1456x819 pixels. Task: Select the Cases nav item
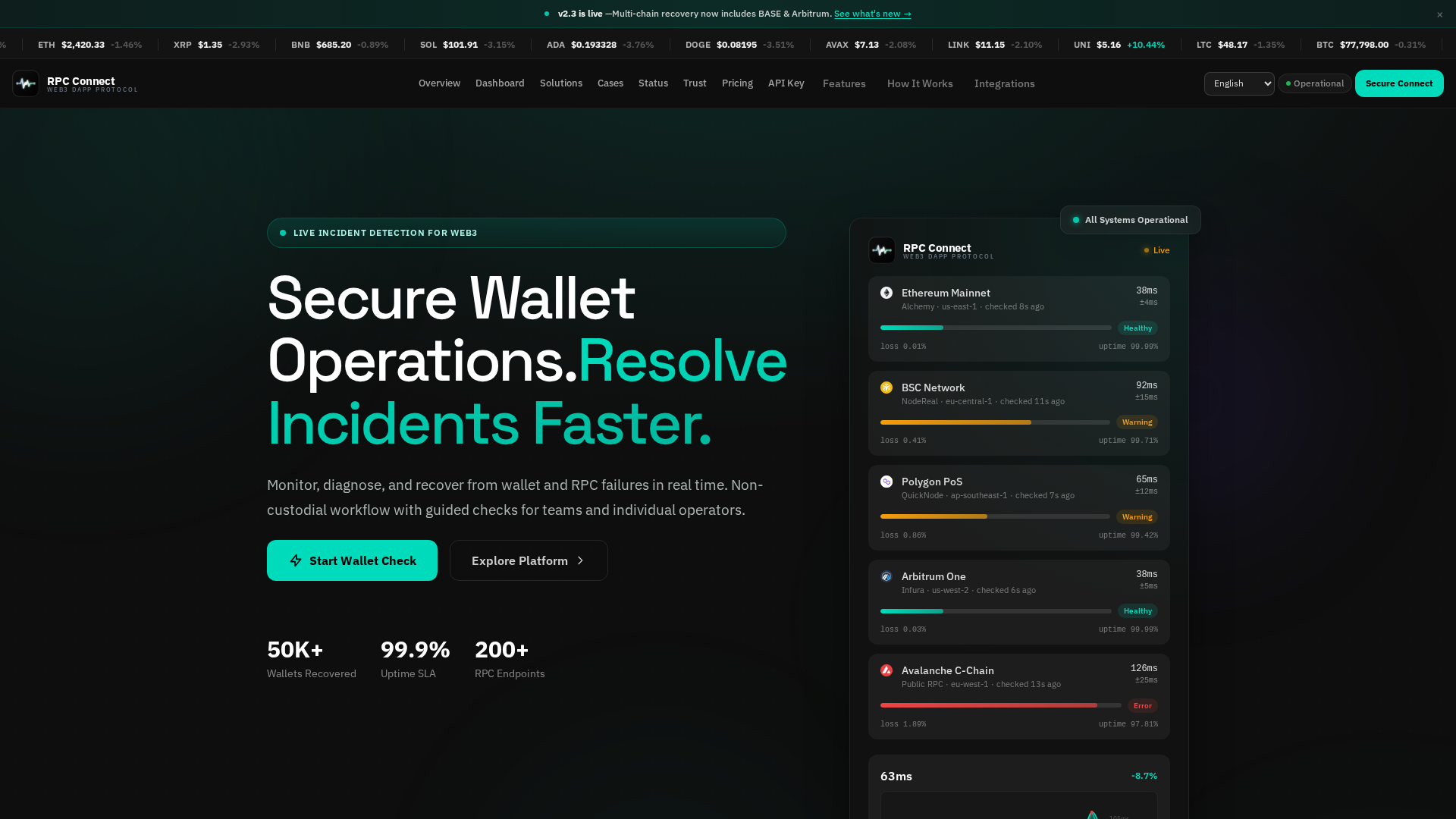[x=610, y=83]
